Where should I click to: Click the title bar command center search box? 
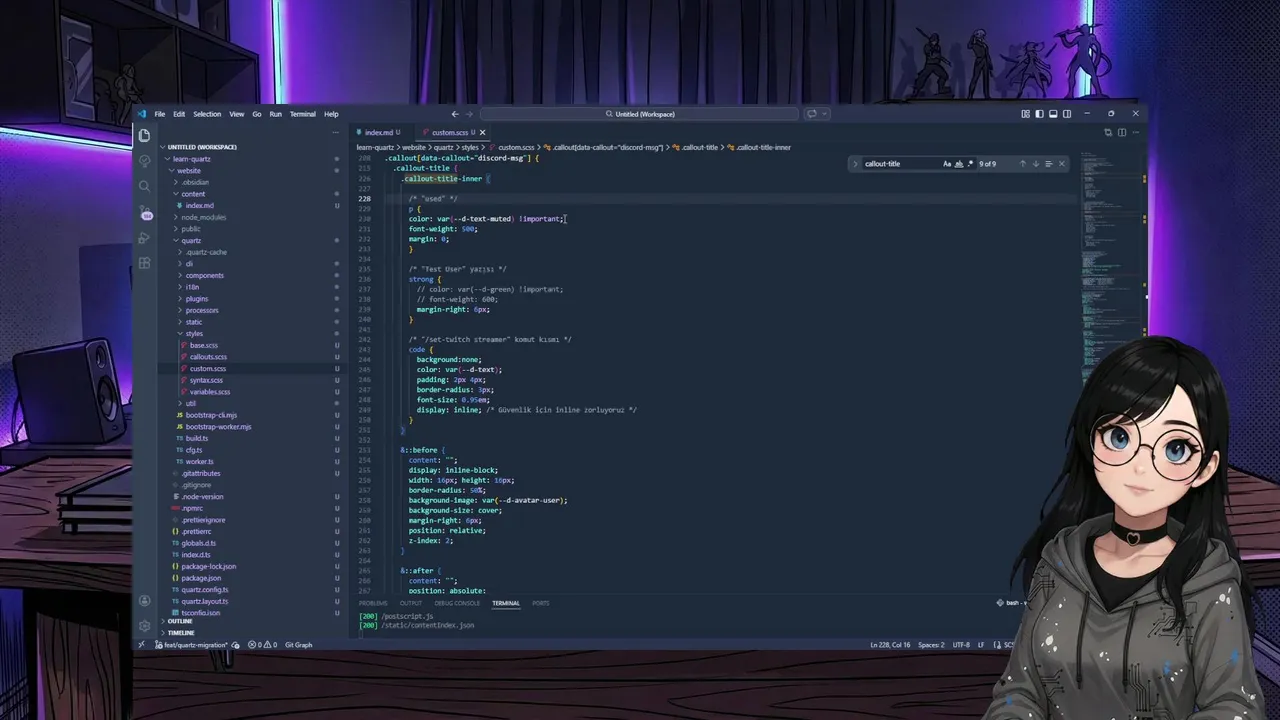coord(640,114)
